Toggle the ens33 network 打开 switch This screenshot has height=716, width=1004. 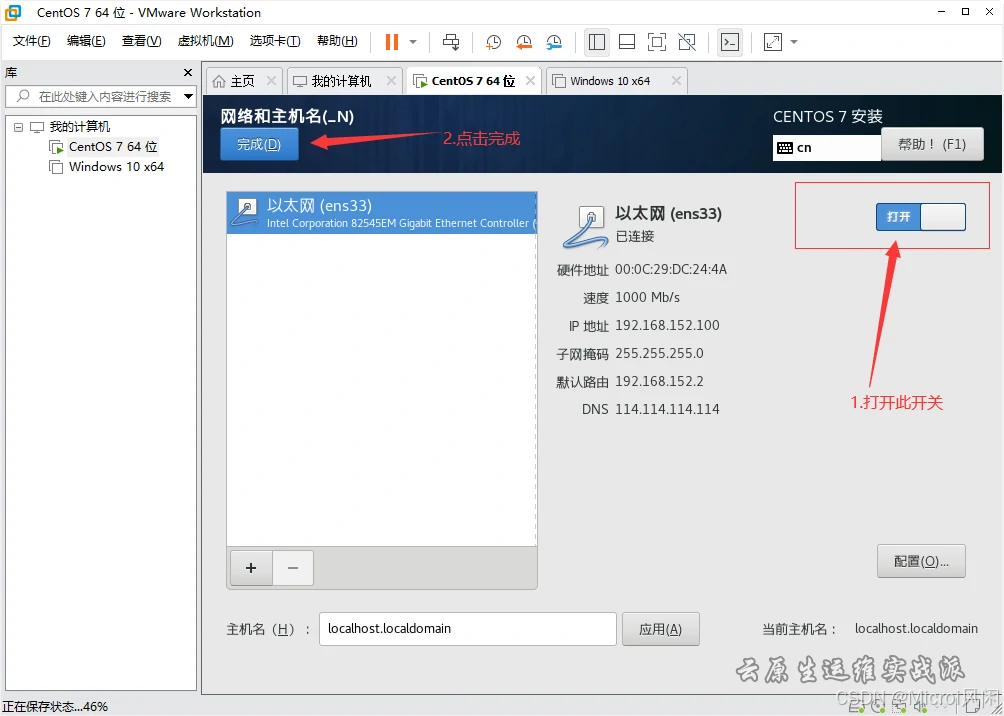pyautogui.click(x=921, y=216)
